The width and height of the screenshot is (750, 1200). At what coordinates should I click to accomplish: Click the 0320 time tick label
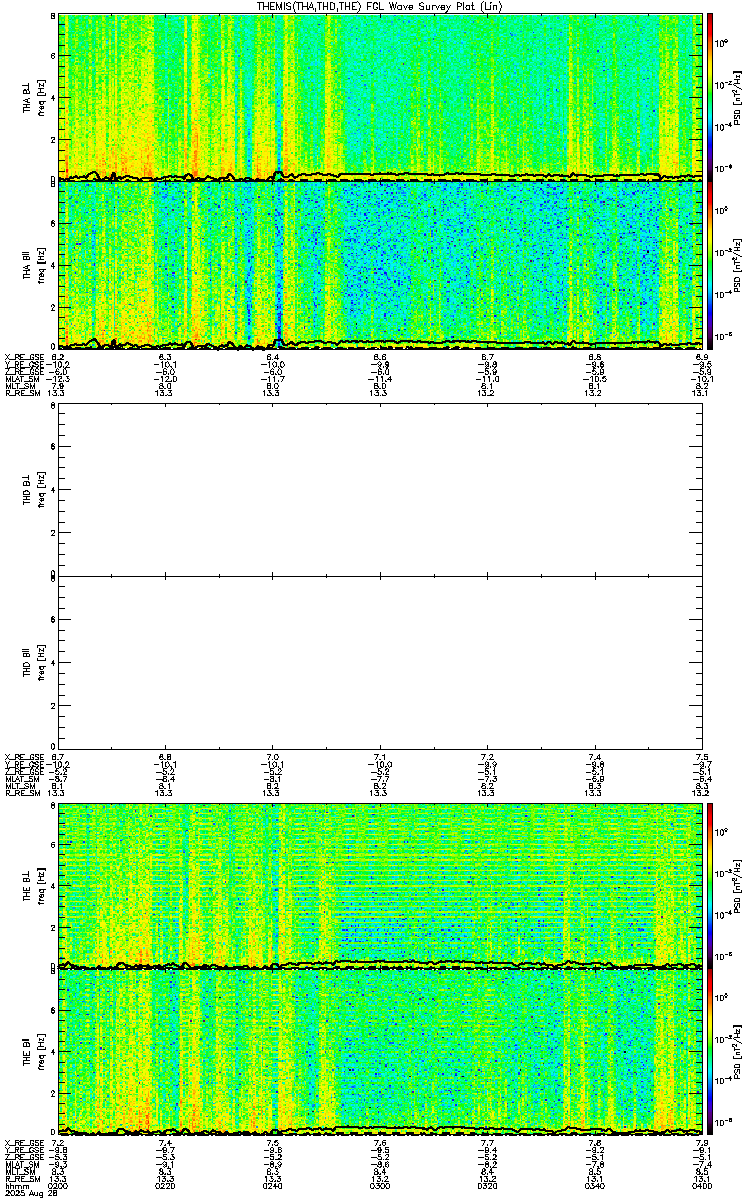coord(487,1186)
